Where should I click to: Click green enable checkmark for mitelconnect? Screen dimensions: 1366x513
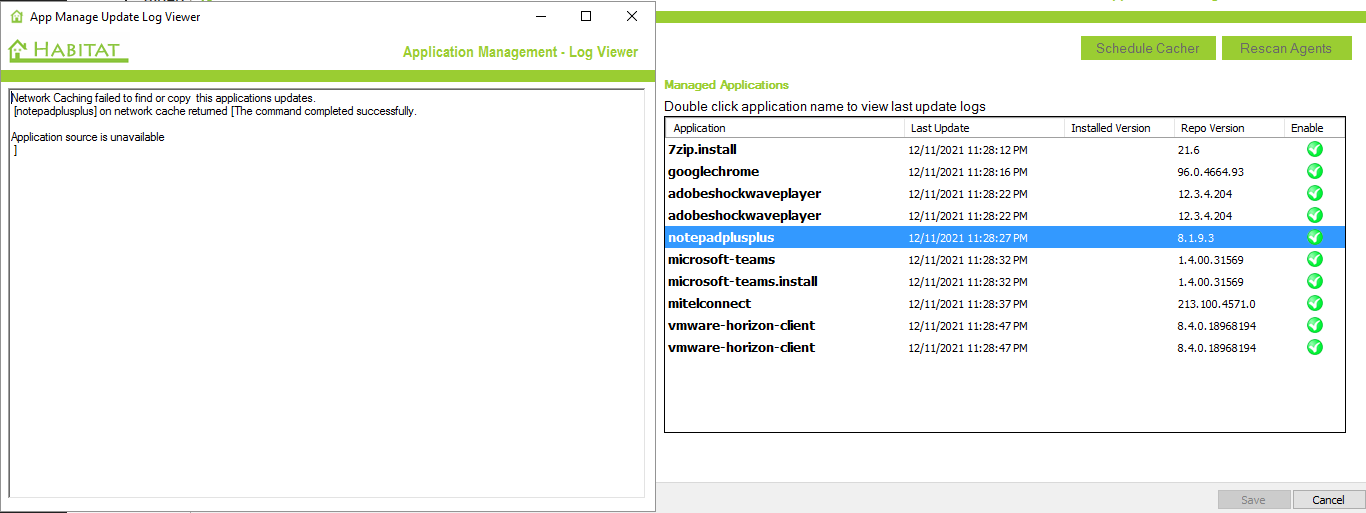click(x=1314, y=303)
